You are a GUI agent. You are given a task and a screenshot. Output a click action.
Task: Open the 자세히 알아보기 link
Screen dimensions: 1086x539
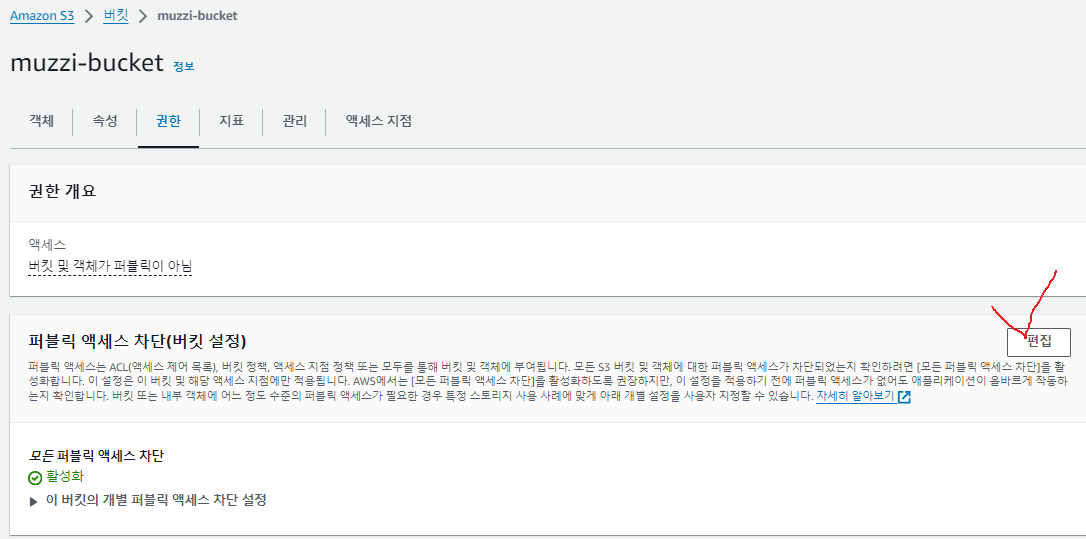tap(855, 397)
